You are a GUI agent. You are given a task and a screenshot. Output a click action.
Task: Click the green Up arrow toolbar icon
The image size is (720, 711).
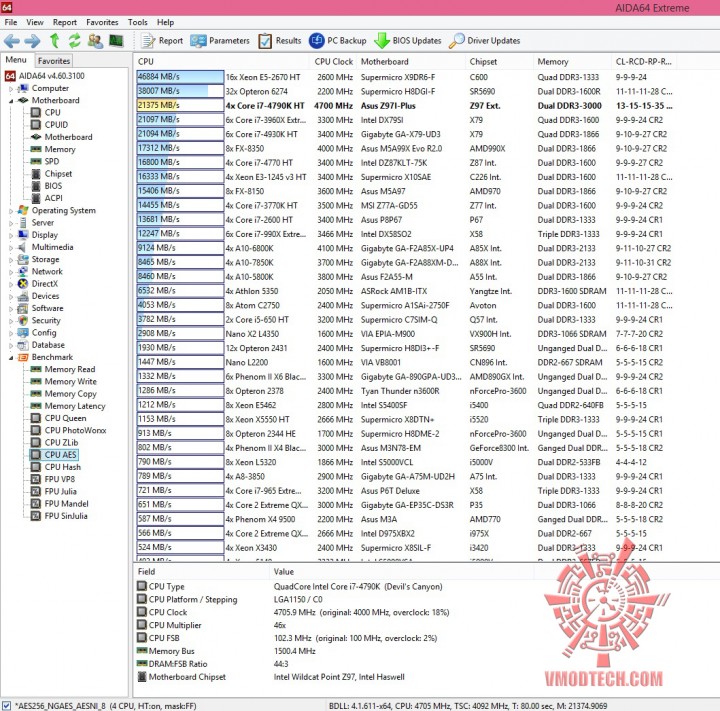(x=54, y=40)
